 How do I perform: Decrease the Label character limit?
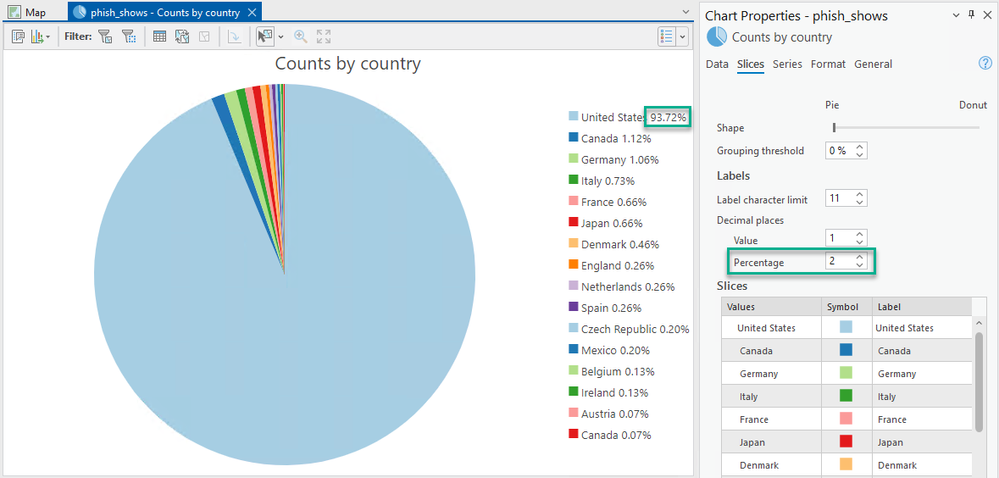[x=860, y=203]
